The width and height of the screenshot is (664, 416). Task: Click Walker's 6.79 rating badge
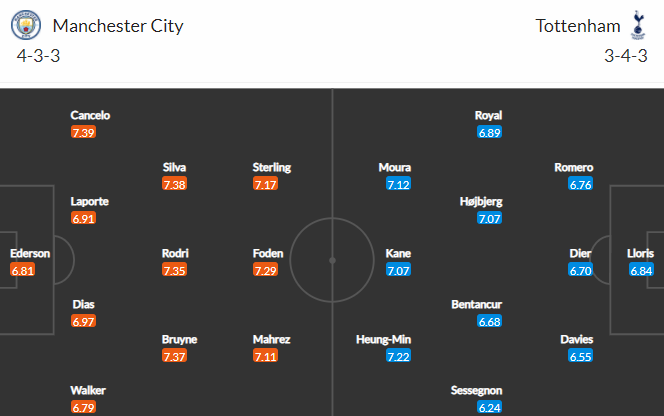point(83,408)
